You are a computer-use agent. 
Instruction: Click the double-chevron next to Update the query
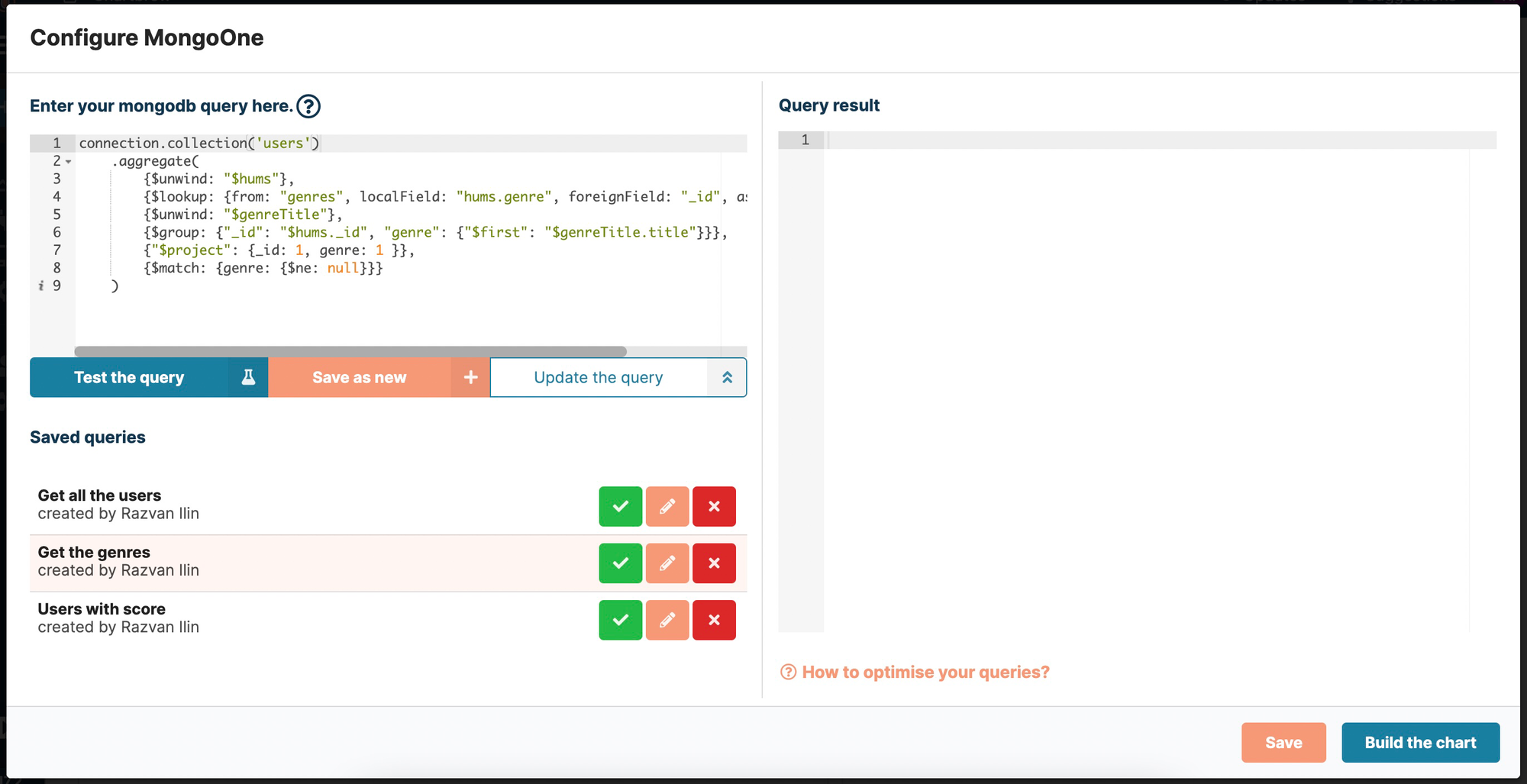pos(727,376)
